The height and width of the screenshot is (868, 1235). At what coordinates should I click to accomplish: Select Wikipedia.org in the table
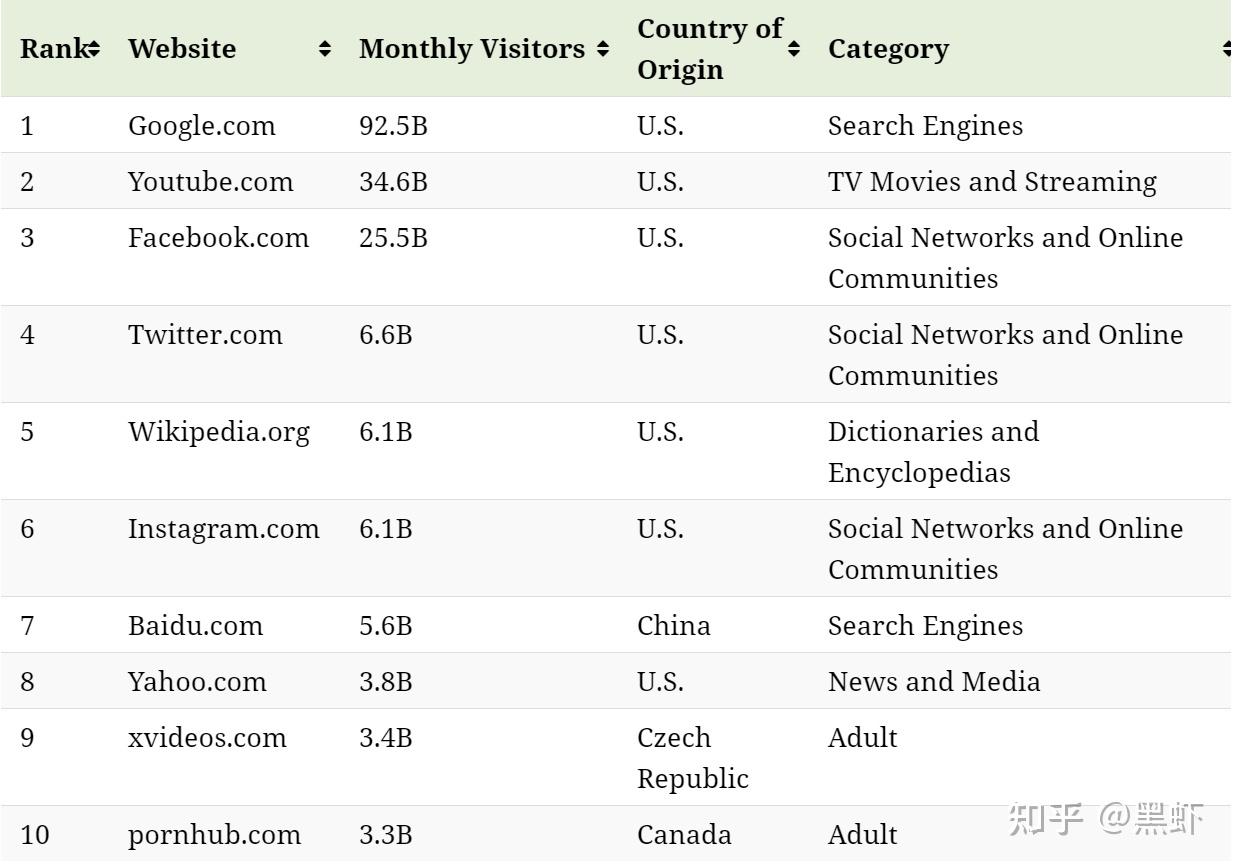tap(218, 432)
